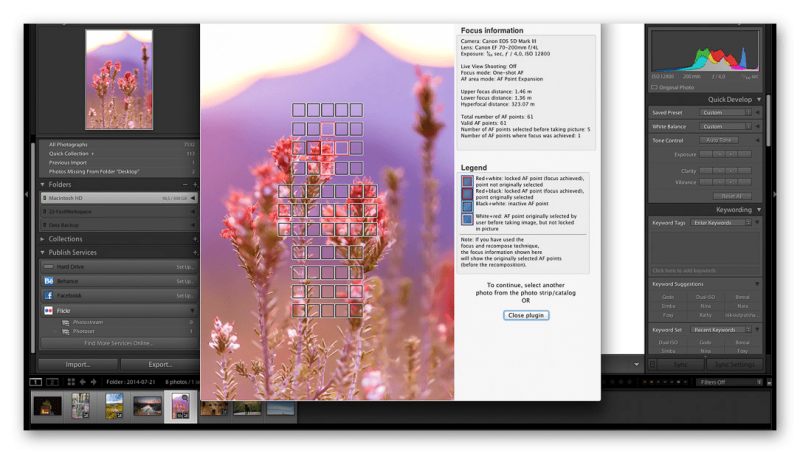
Task: Click the minus icon in the Folders header
Action: [x=185, y=184]
